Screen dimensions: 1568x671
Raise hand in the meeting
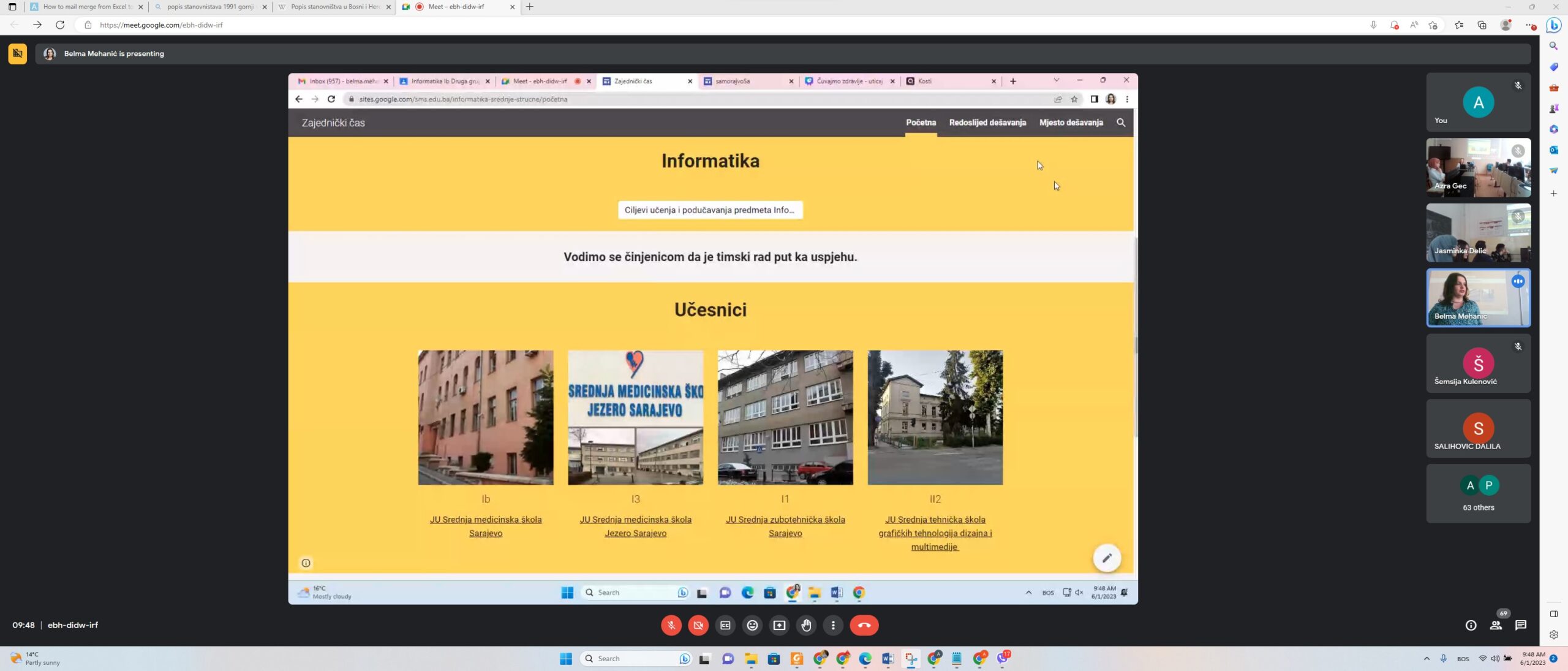(806, 625)
